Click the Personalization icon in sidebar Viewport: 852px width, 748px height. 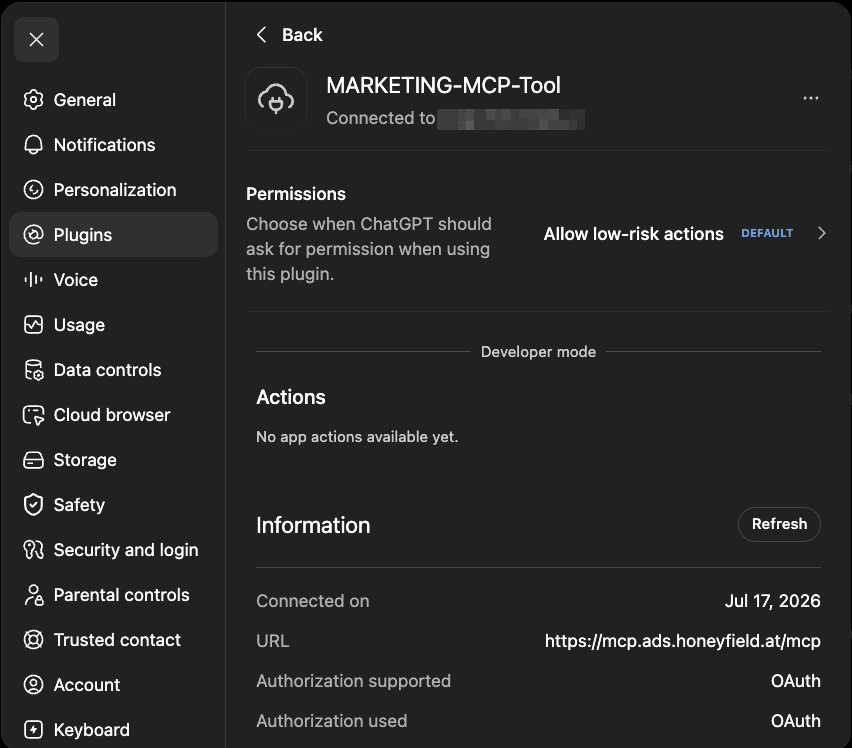point(33,190)
